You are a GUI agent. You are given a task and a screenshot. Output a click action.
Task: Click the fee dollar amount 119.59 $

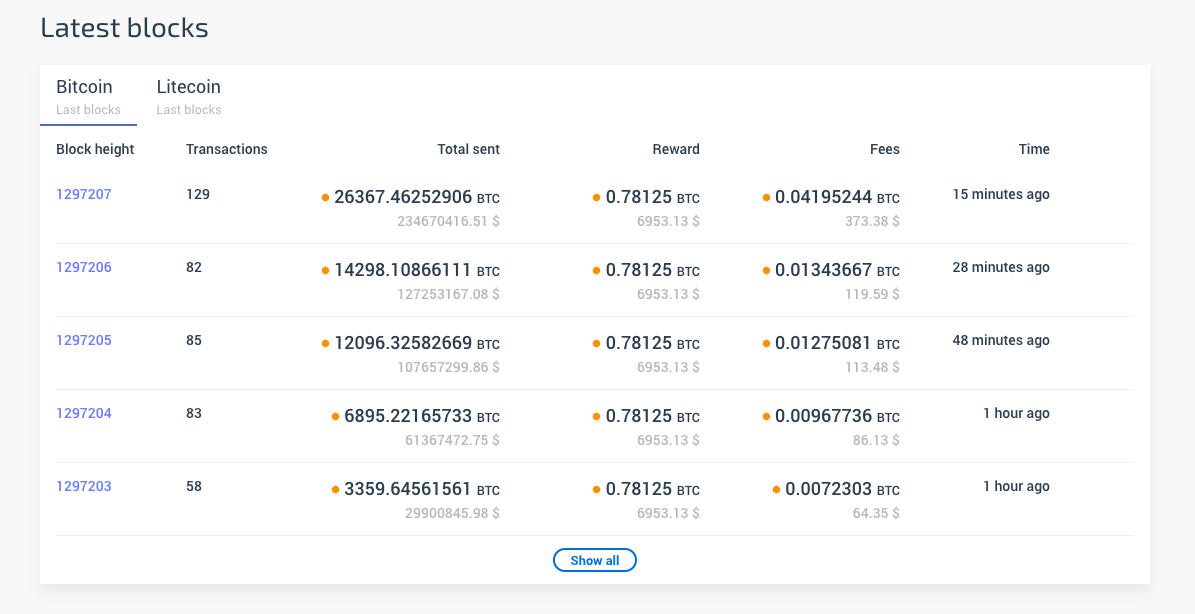coord(872,295)
